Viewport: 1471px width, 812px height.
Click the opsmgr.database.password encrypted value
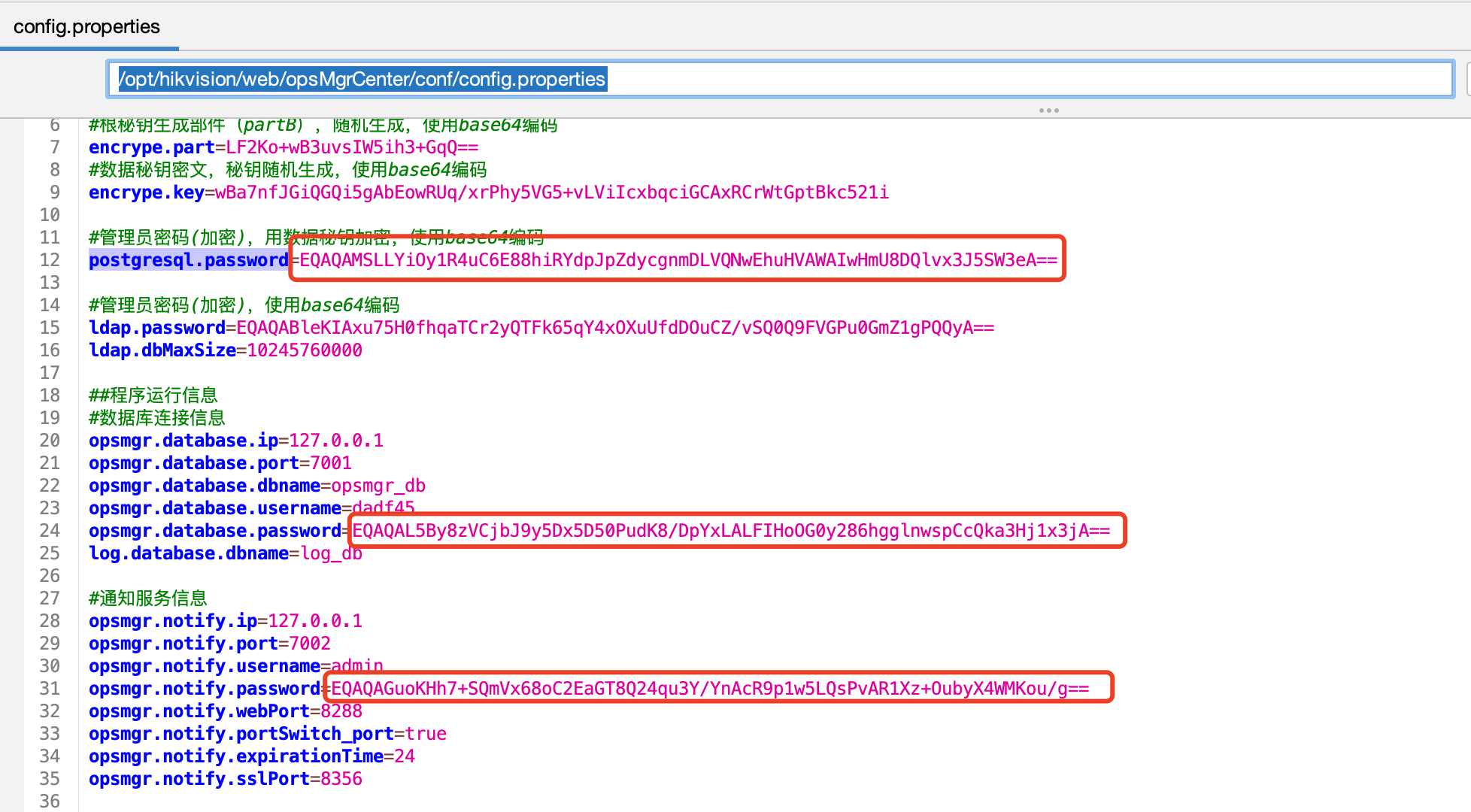(731, 531)
